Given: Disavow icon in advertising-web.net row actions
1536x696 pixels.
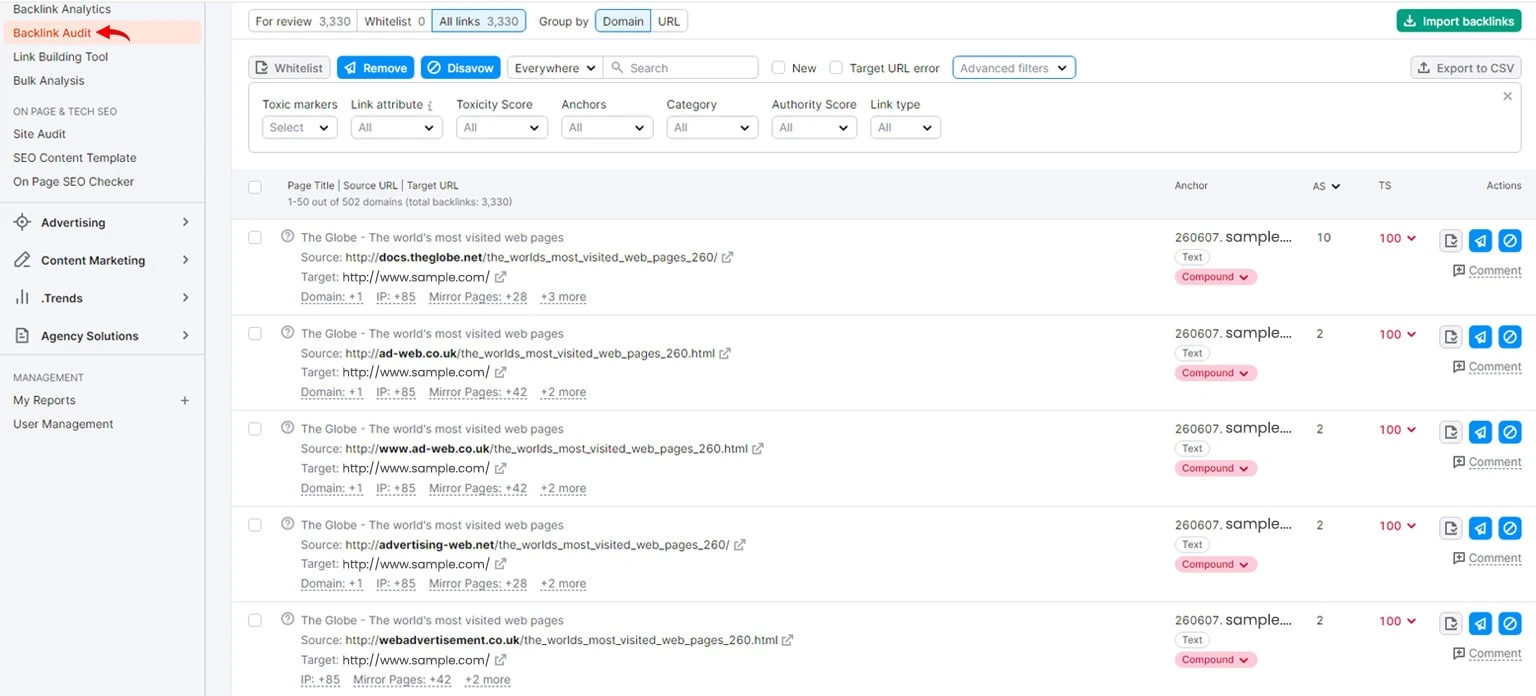Looking at the screenshot, I should [1510, 527].
